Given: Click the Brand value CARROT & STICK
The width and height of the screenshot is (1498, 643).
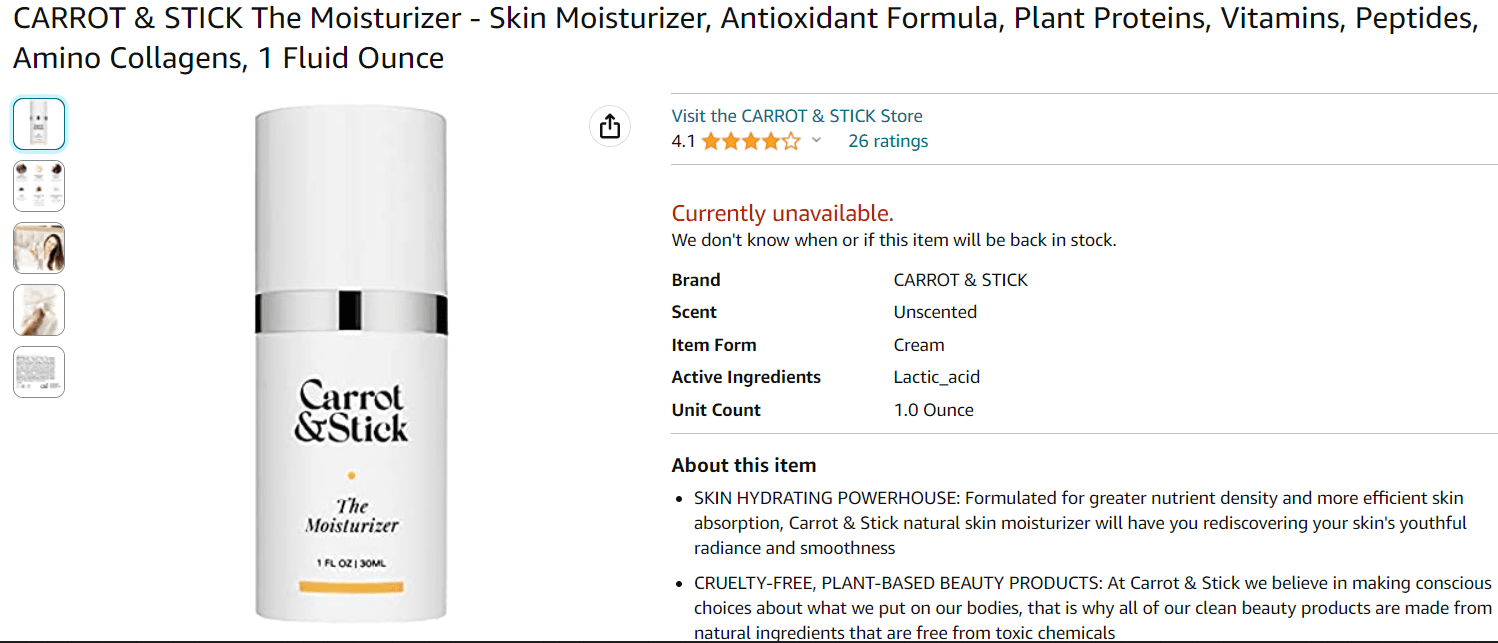Looking at the screenshot, I should click(960, 280).
